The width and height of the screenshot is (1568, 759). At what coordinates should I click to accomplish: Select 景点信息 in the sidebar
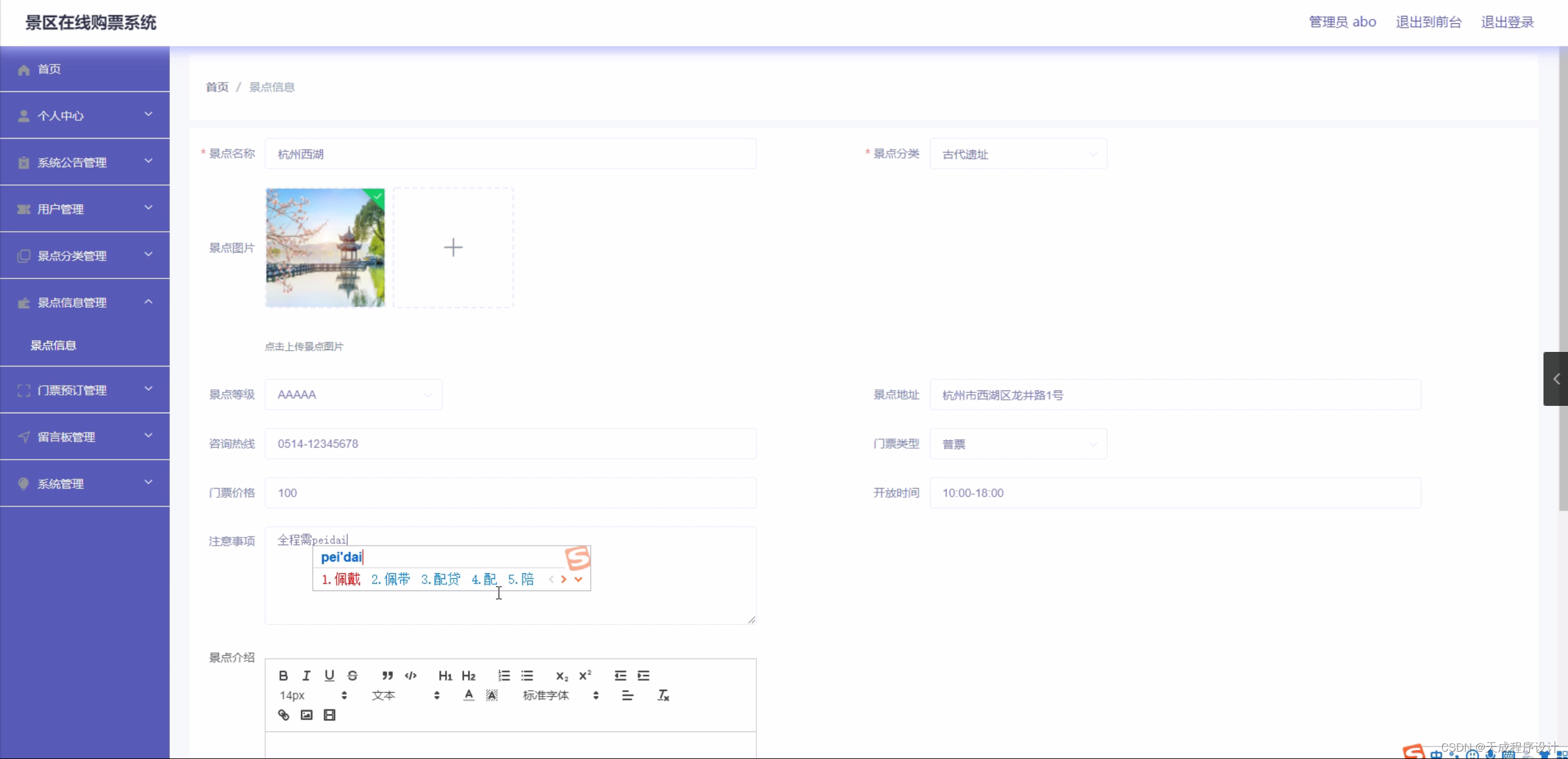(x=53, y=345)
